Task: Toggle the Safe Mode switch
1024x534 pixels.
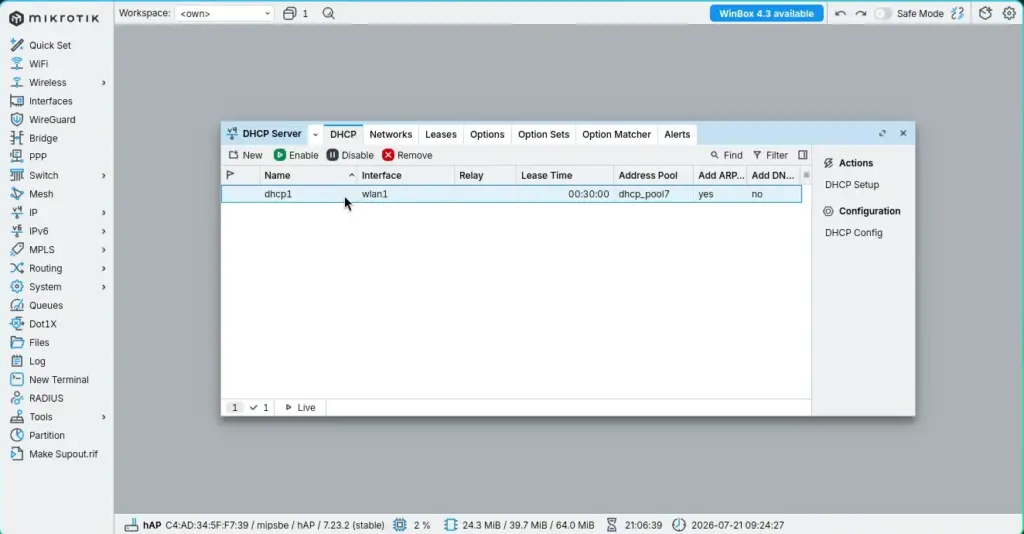Action: coord(882,14)
